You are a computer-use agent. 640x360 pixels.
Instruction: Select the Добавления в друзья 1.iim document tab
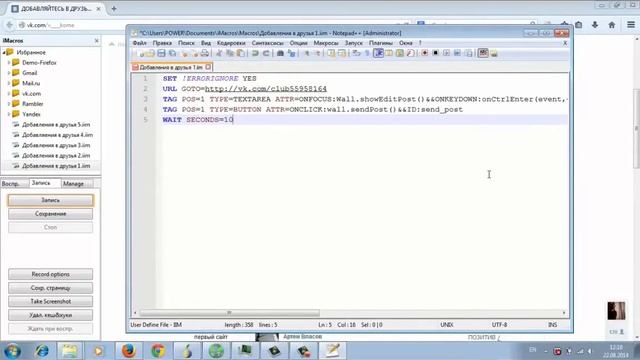[x=171, y=67]
